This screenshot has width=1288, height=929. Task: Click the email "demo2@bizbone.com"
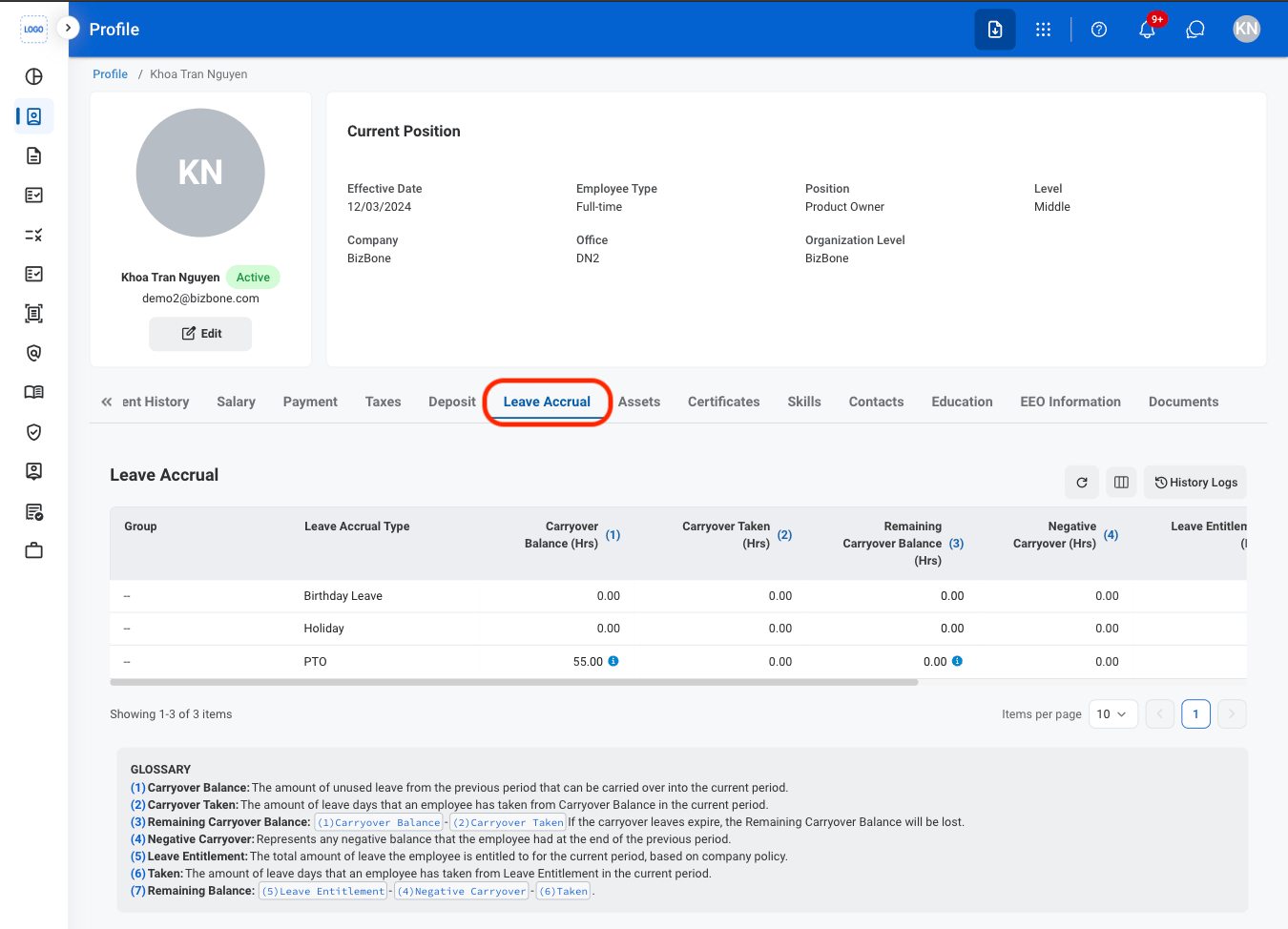200,299
